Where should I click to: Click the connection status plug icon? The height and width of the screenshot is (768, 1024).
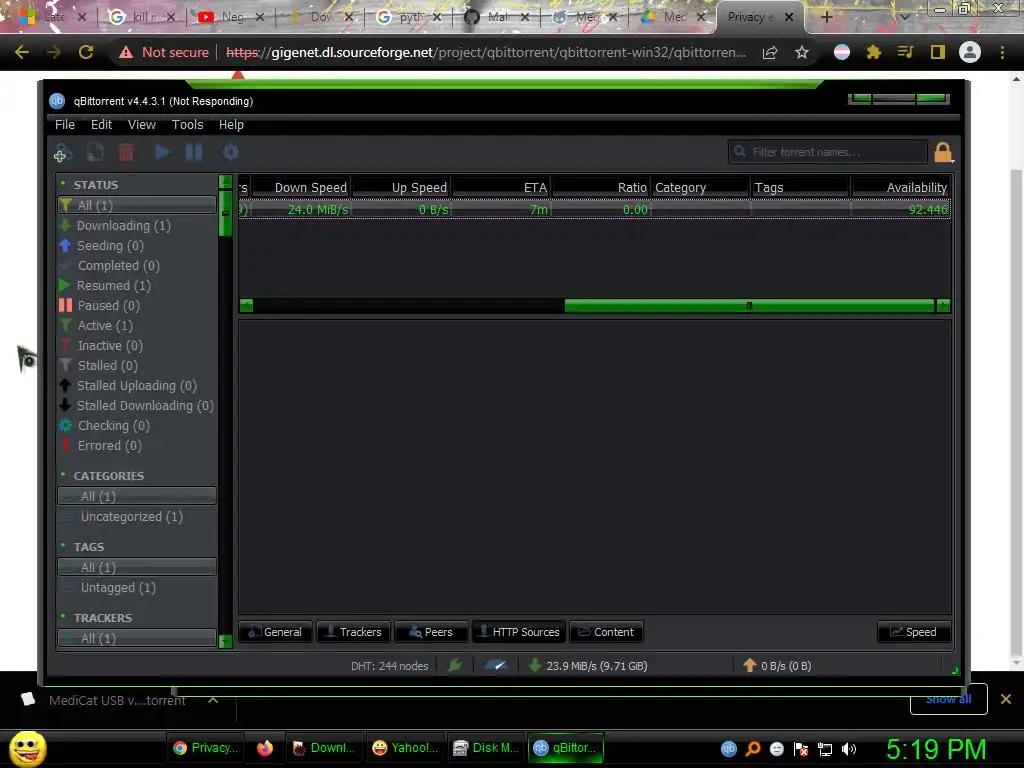(x=455, y=665)
